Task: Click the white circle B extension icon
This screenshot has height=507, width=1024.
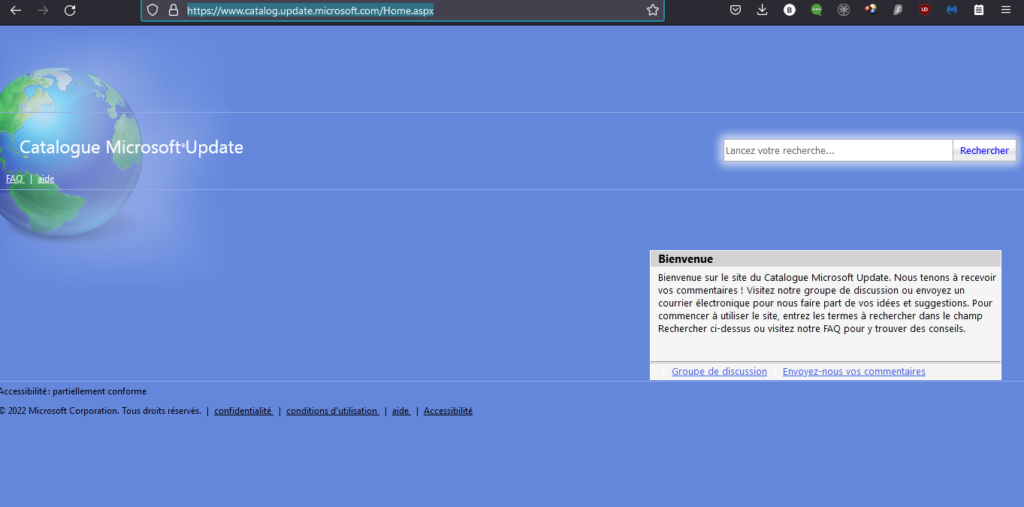Action: coord(790,10)
